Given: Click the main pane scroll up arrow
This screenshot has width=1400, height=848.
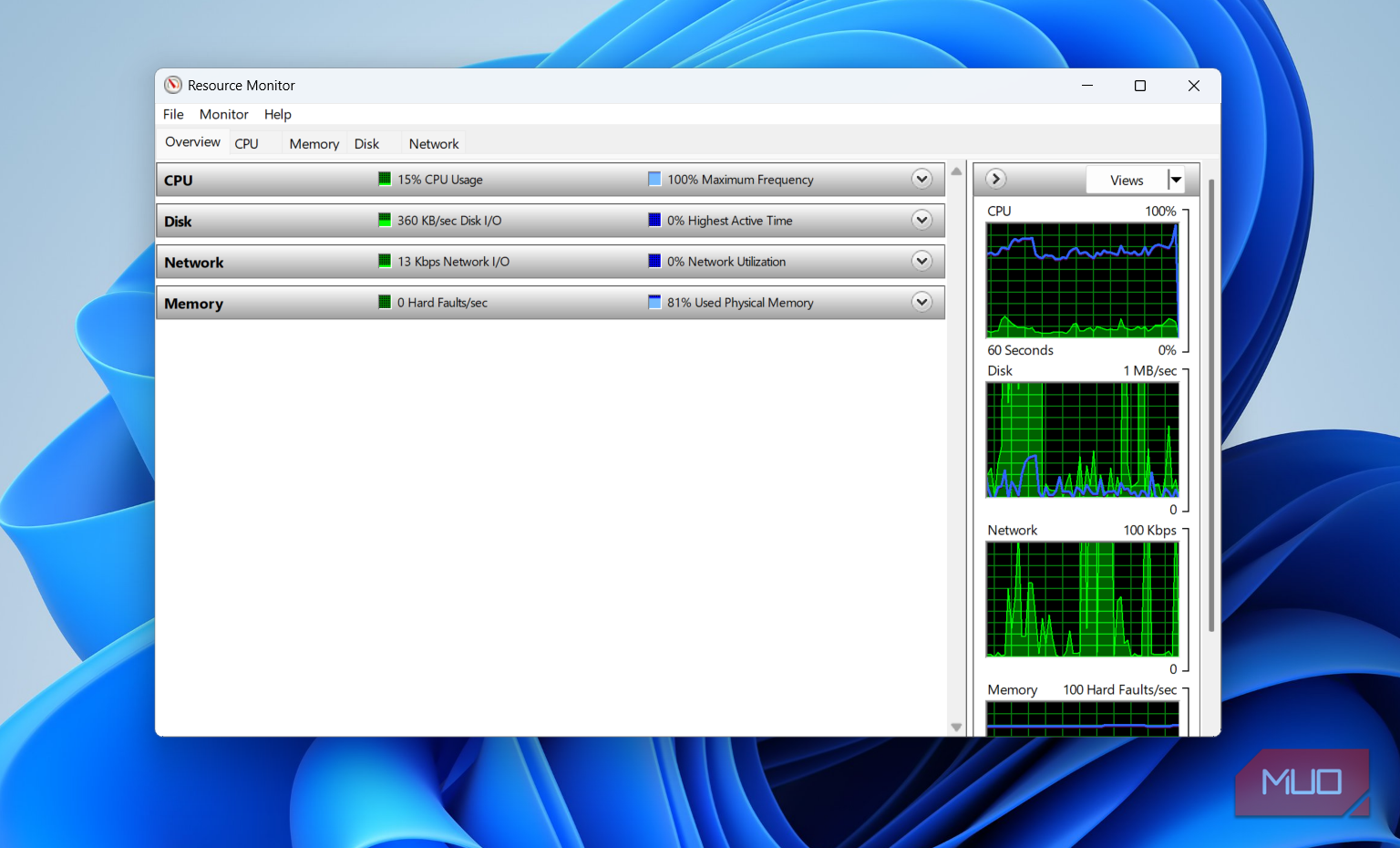Looking at the screenshot, I should pos(956,171).
